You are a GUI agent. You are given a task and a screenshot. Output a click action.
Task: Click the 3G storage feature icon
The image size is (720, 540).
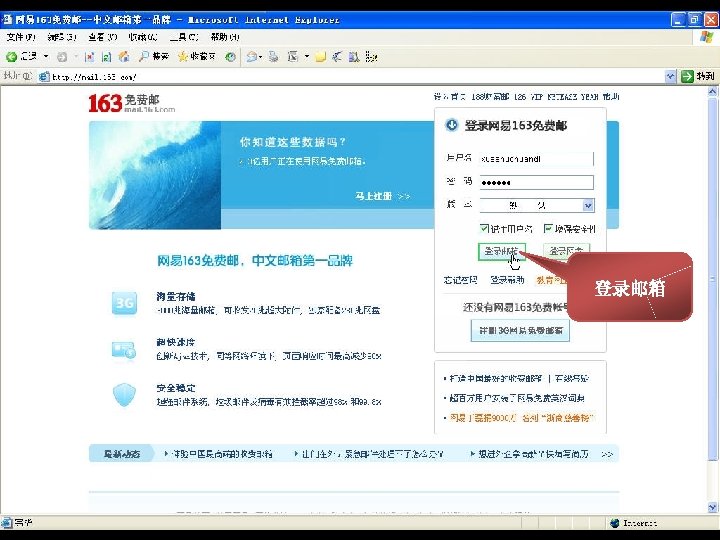pyautogui.click(x=124, y=303)
